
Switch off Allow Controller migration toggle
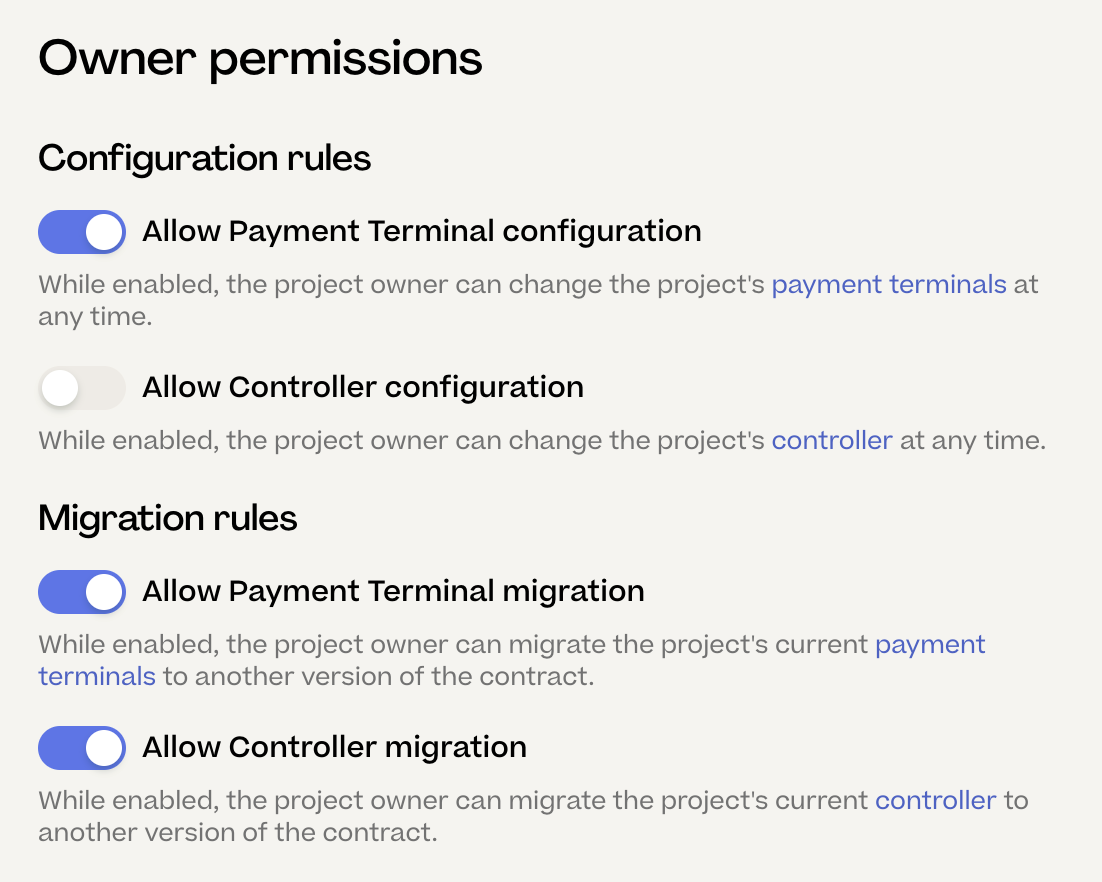click(x=82, y=748)
